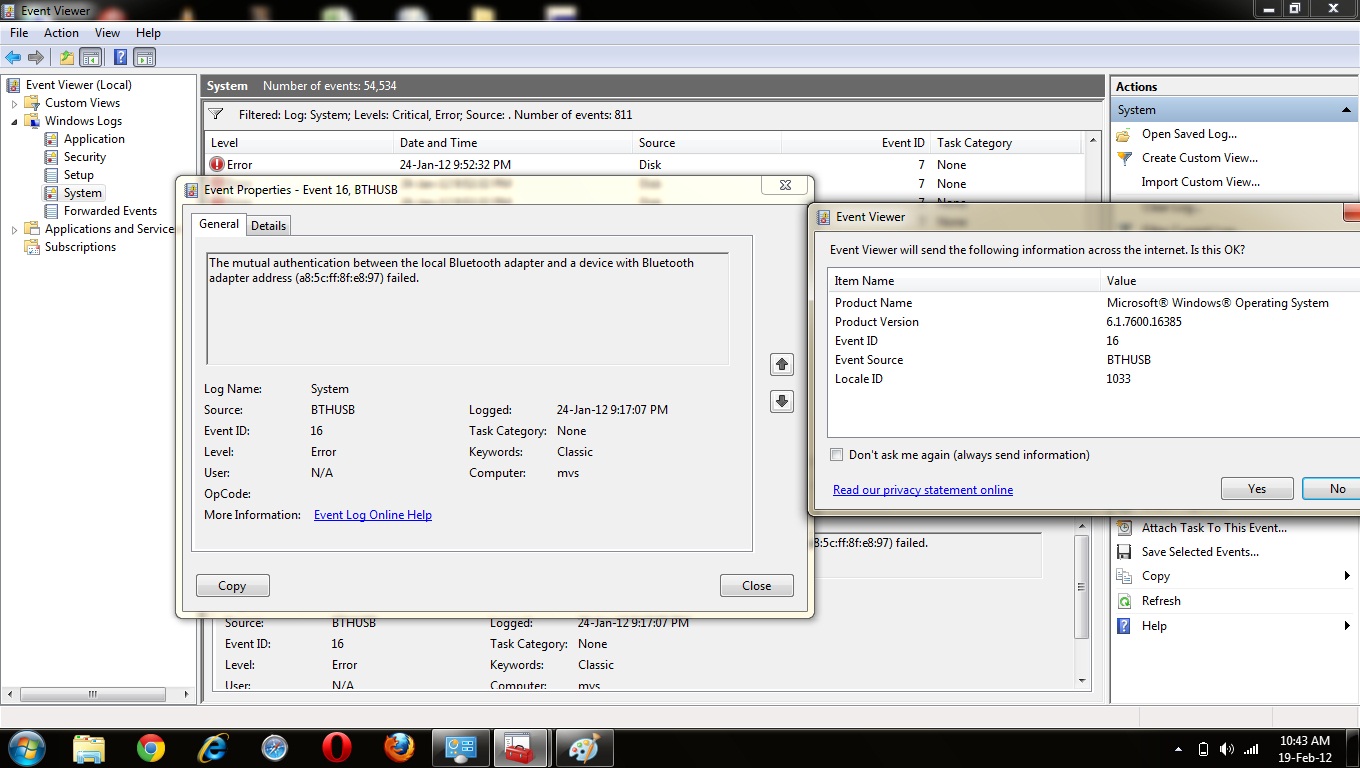Screen dimensions: 1360x768
Task: Click the Create Custom View funnel icon
Action: point(1123,158)
